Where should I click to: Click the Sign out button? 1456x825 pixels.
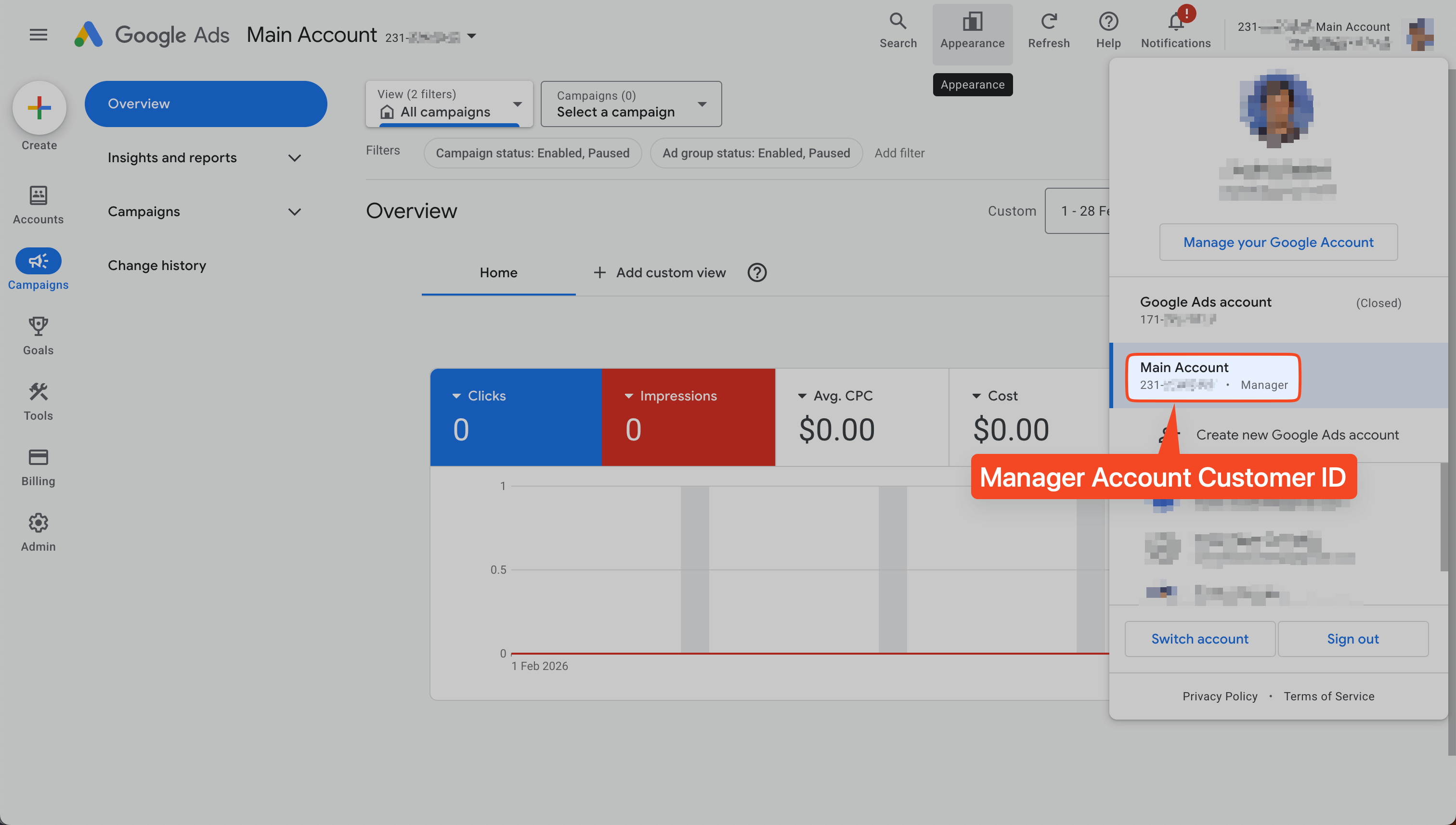[x=1353, y=639]
